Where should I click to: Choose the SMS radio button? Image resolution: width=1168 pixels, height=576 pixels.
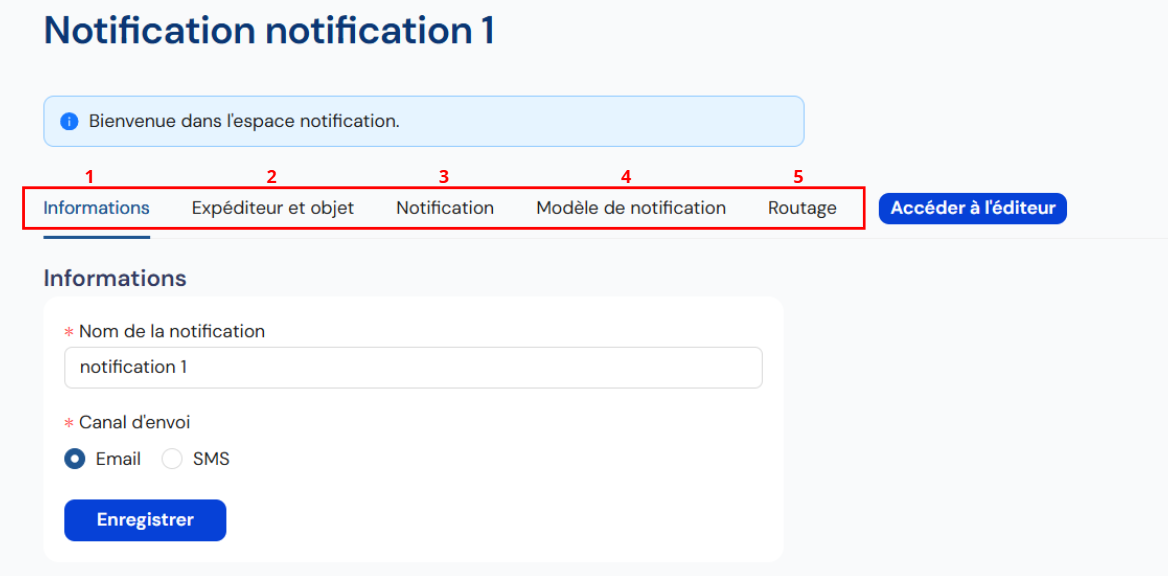point(172,459)
